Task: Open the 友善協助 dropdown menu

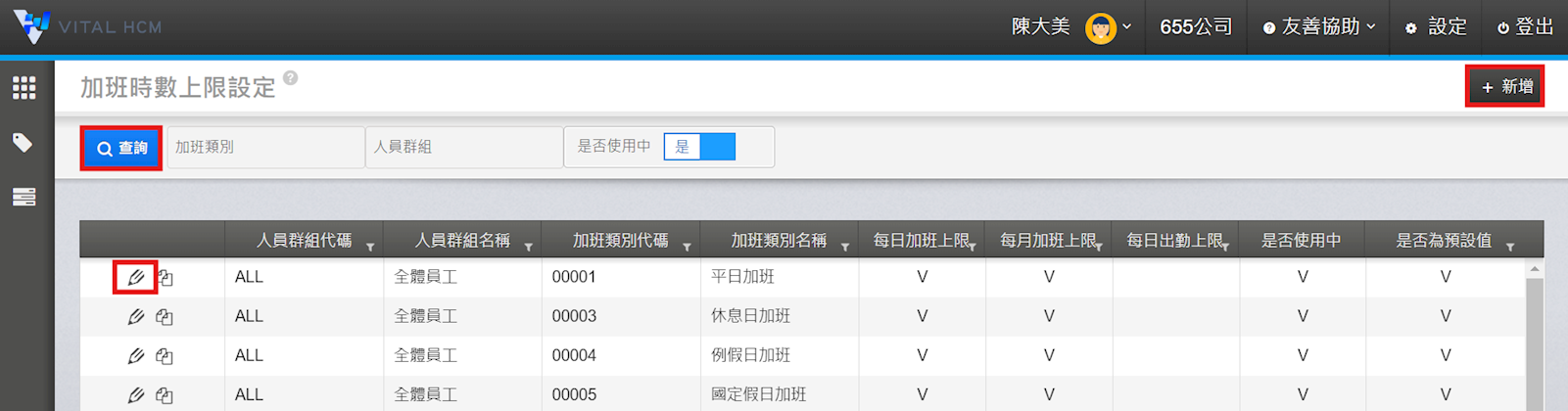Action: tap(1319, 26)
